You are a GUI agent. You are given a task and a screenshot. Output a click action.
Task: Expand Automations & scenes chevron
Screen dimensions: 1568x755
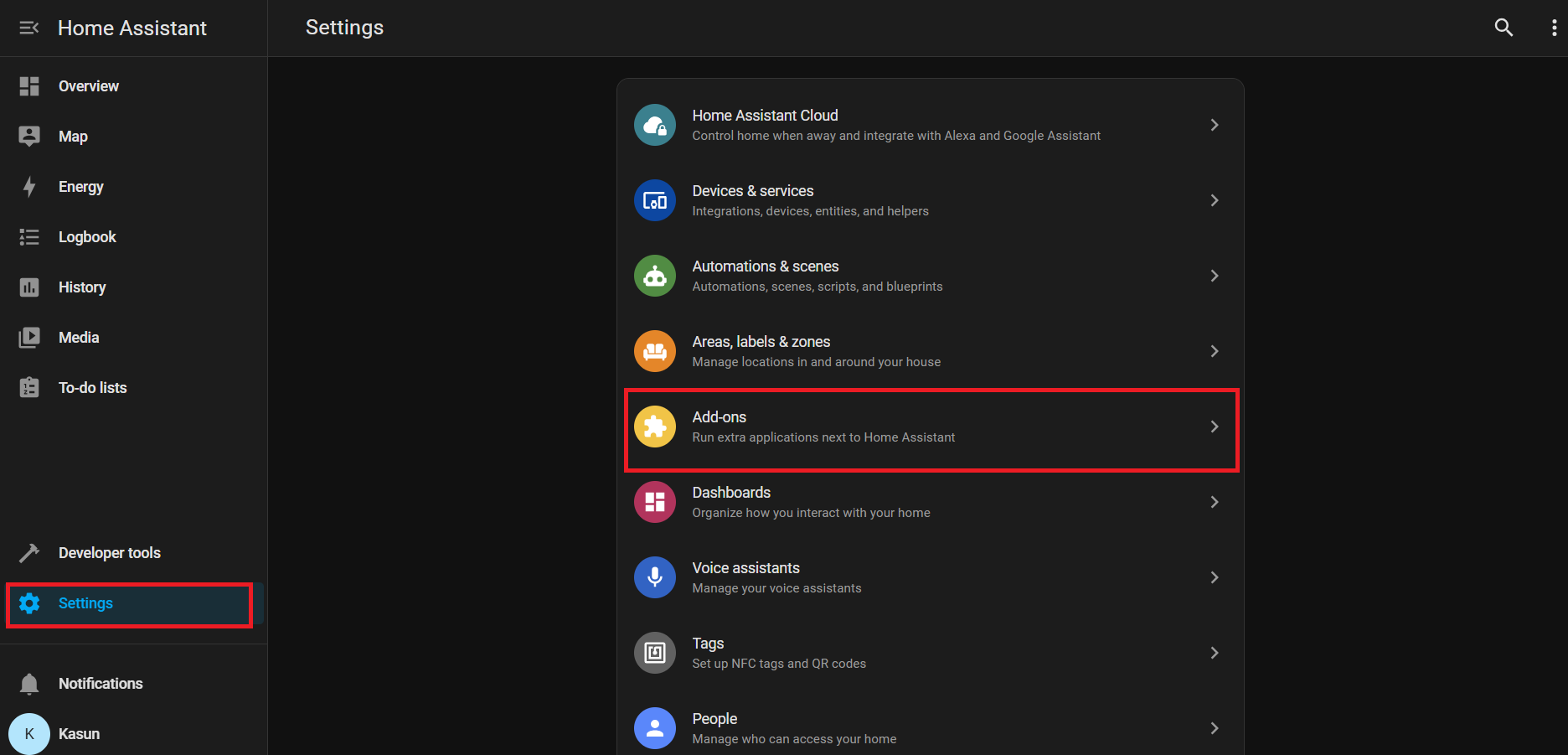(1215, 276)
